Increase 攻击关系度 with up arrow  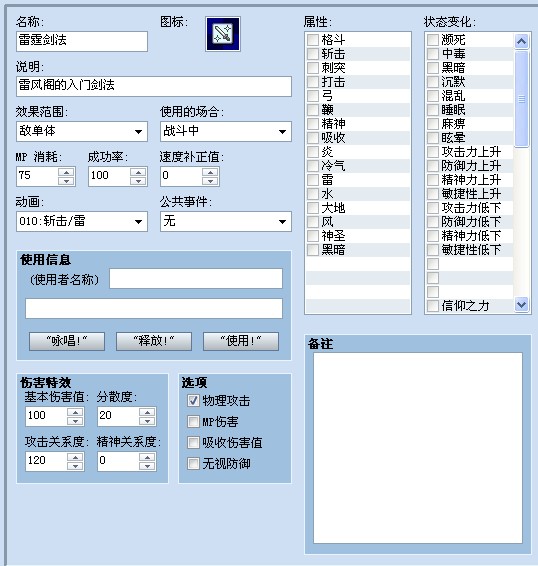[x=75, y=457]
